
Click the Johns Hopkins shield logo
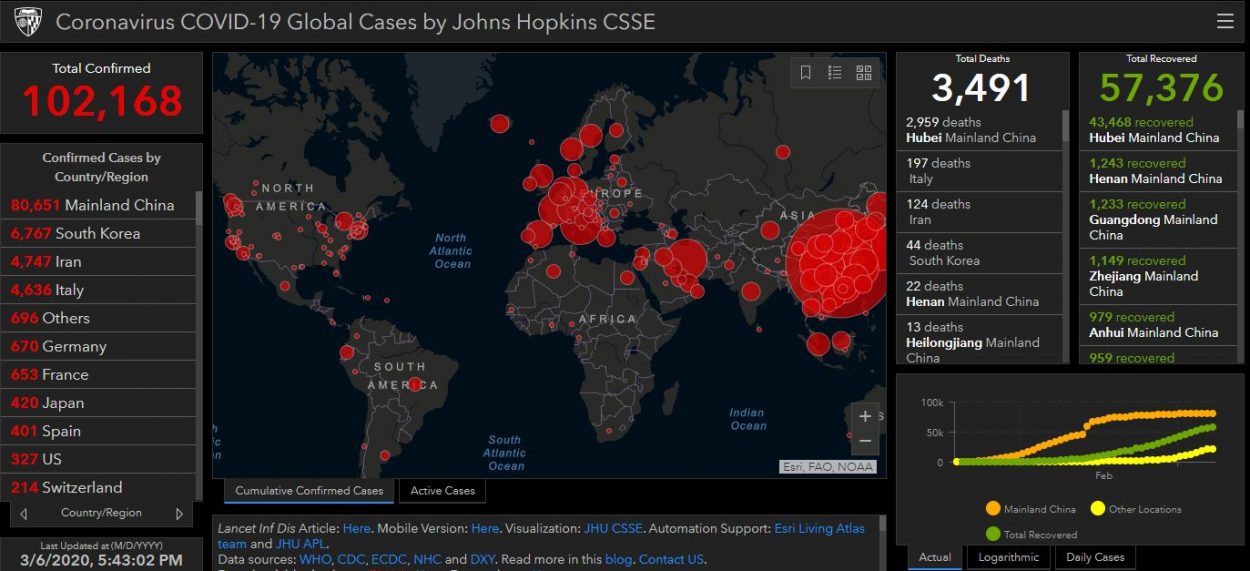coord(27,21)
